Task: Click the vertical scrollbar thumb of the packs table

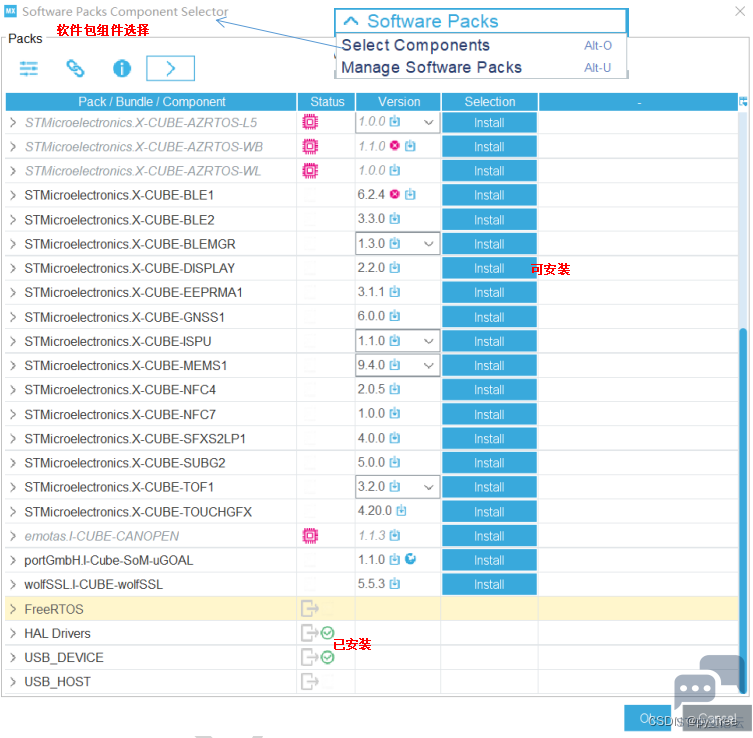Action: (x=743, y=509)
